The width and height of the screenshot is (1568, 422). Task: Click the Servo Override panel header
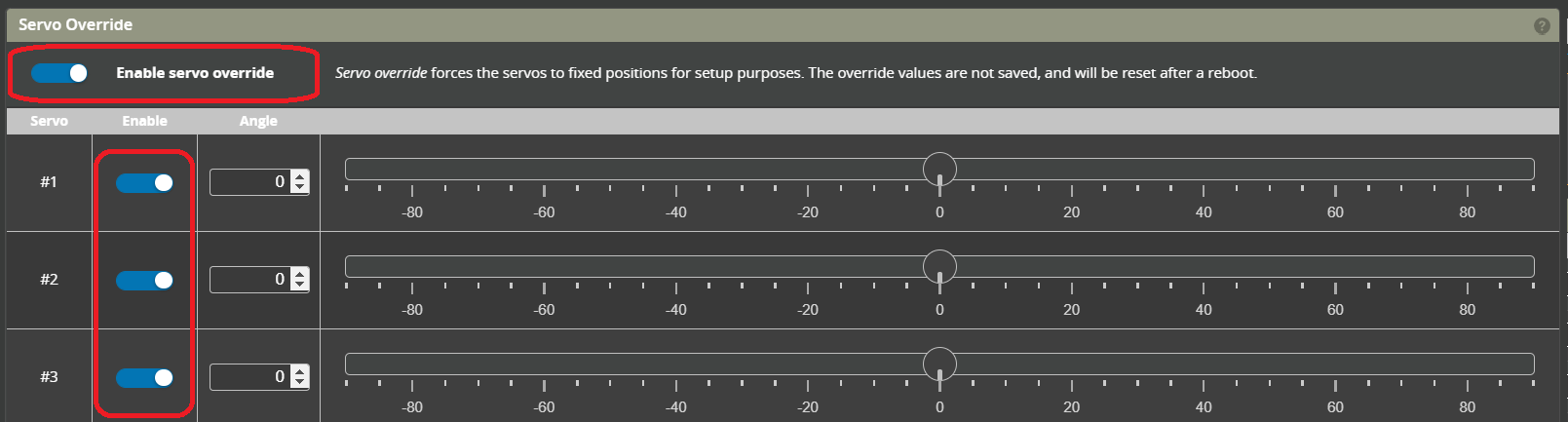682,25
